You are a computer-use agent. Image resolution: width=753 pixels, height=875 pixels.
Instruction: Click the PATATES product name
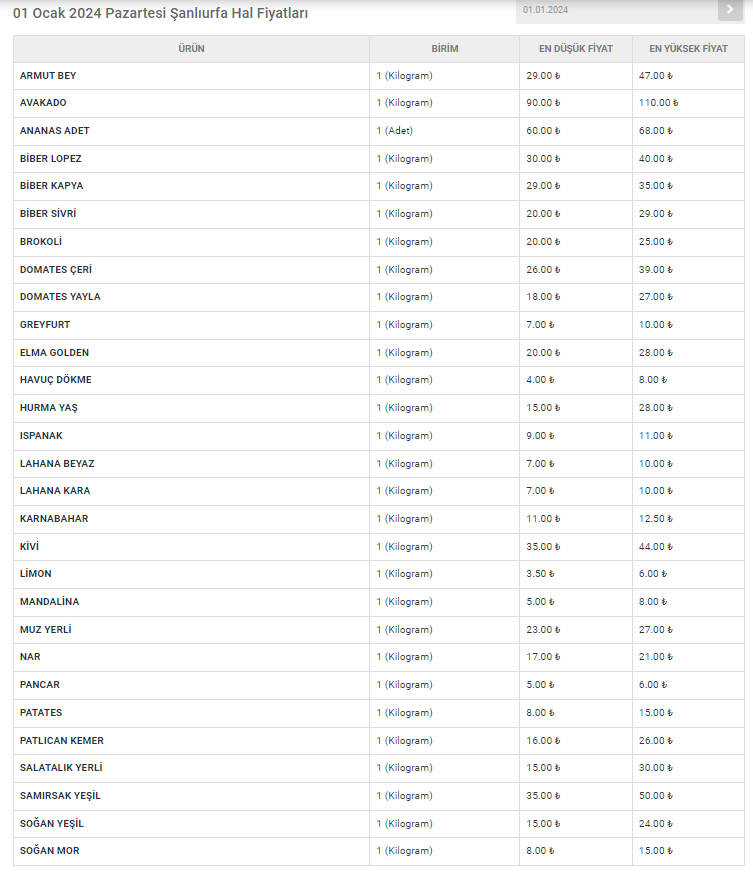41,713
